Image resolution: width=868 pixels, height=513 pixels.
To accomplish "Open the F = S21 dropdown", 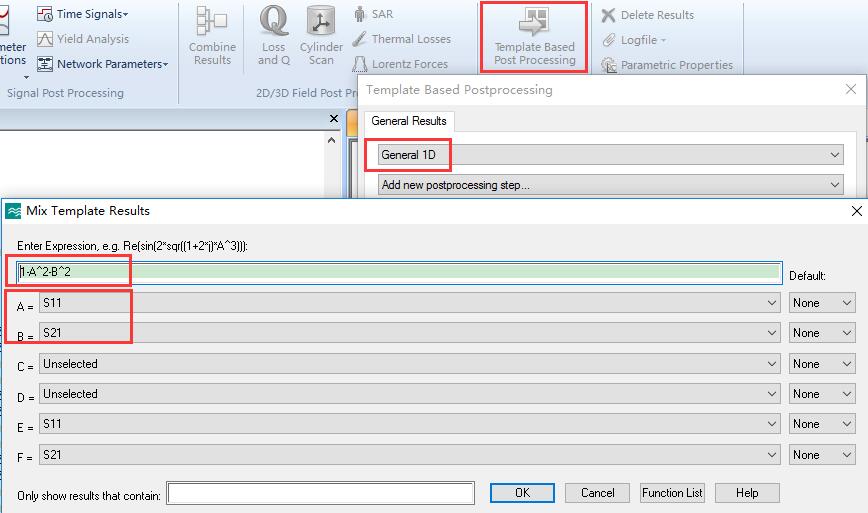I will coord(410,454).
